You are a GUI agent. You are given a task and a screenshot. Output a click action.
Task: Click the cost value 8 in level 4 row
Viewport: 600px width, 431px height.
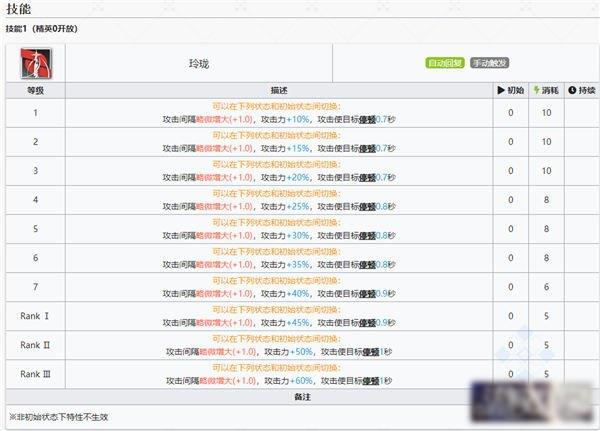[x=546, y=200]
